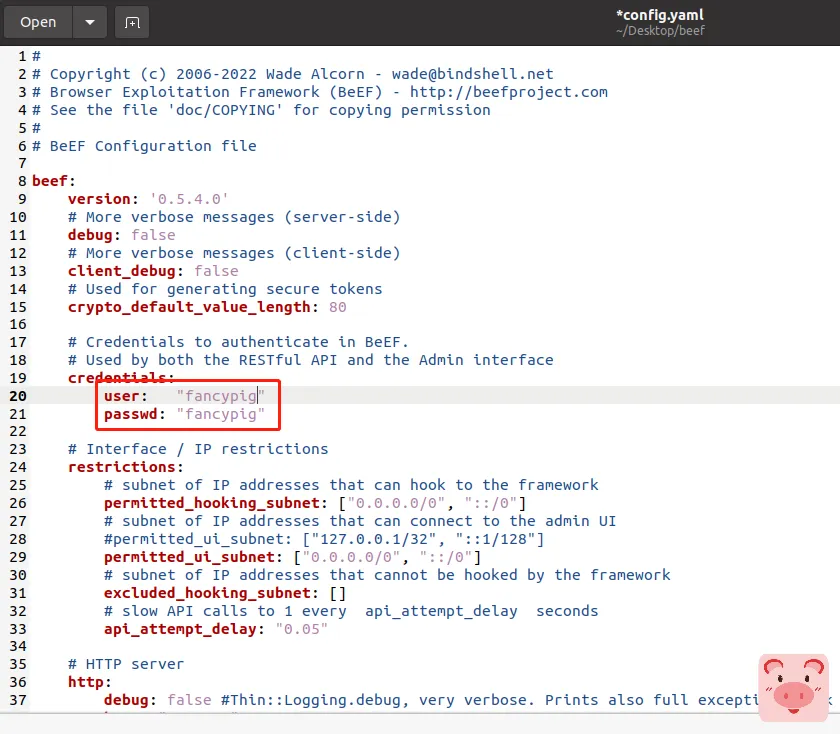Click the pink pig mascot image
The height and width of the screenshot is (734, 840).
pos(793,687)
